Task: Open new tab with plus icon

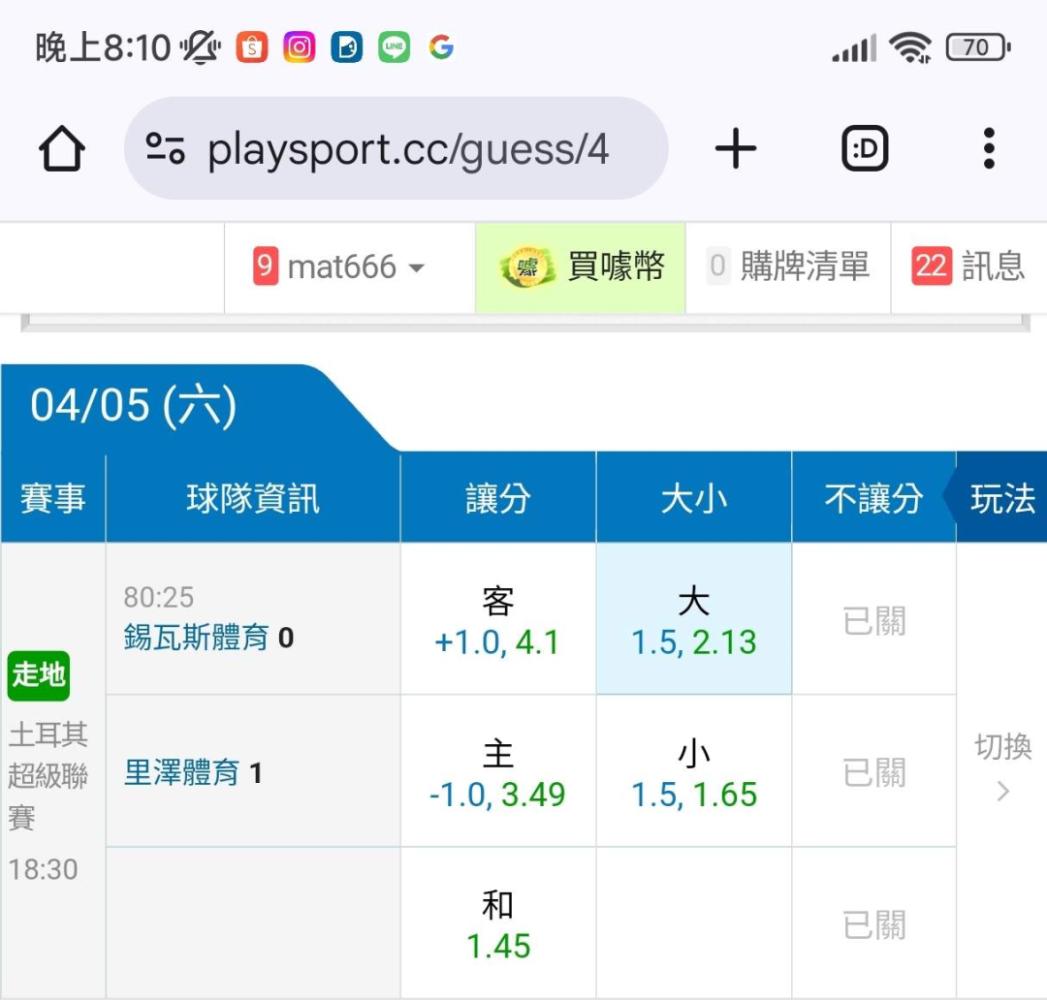Action: point(735,150)
